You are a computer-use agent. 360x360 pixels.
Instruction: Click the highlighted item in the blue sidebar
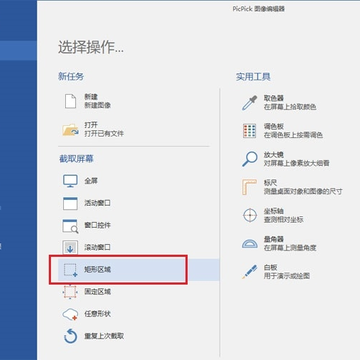pyautogui.click(x=18, y=51)
